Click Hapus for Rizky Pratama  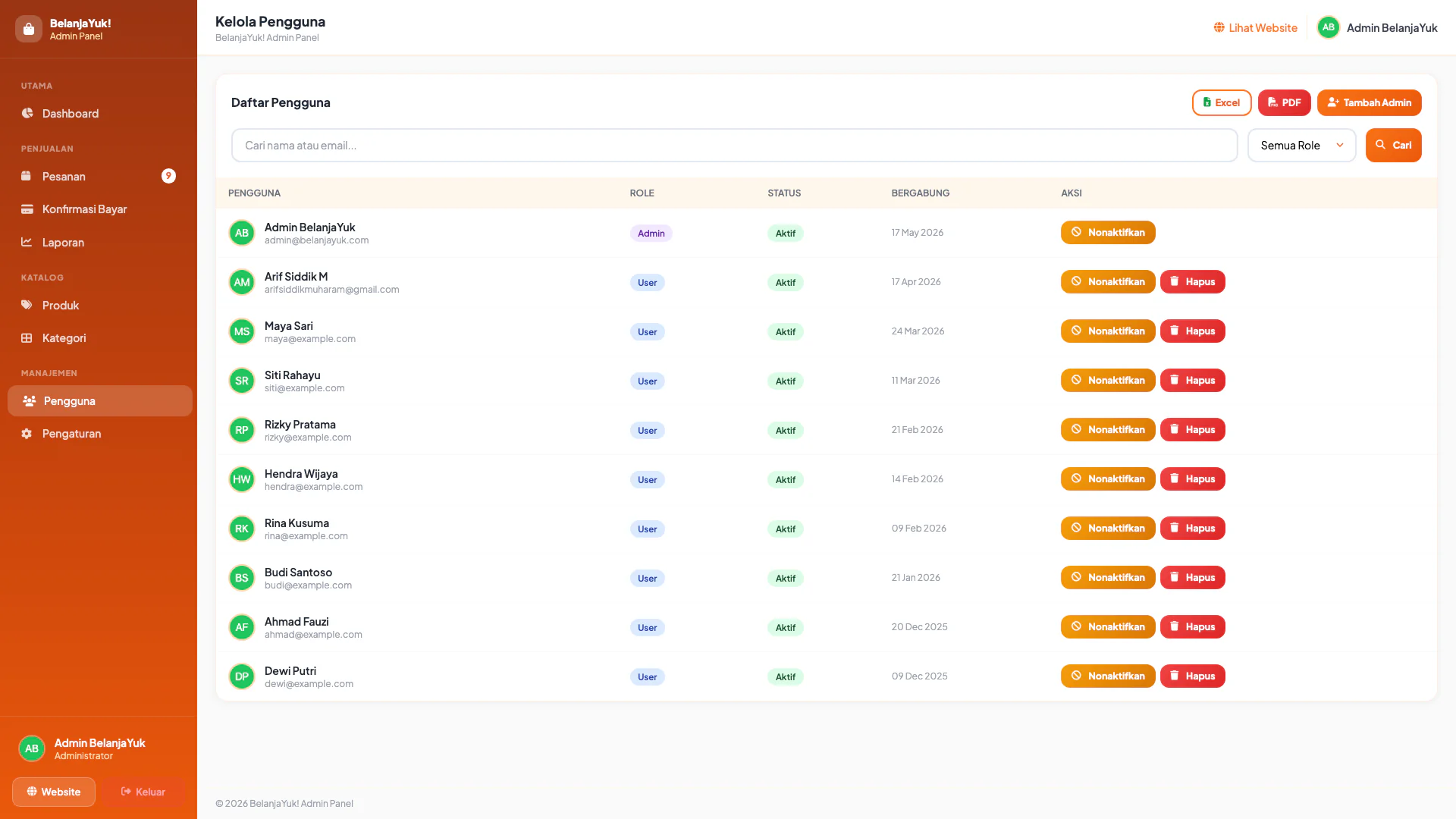tap(1192, 430)
